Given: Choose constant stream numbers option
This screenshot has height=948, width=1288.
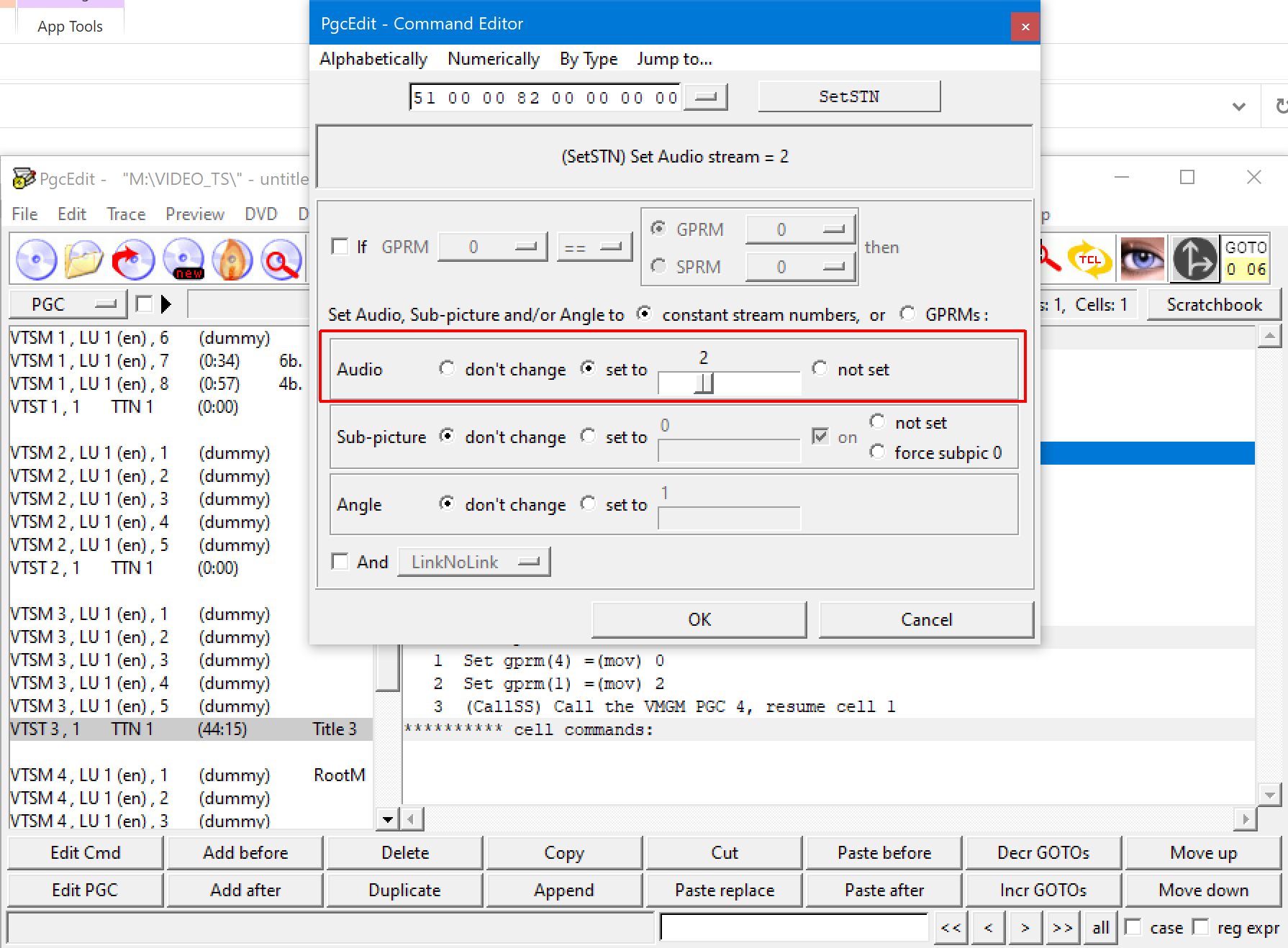Looking at the screenshot, I should 645,314.
